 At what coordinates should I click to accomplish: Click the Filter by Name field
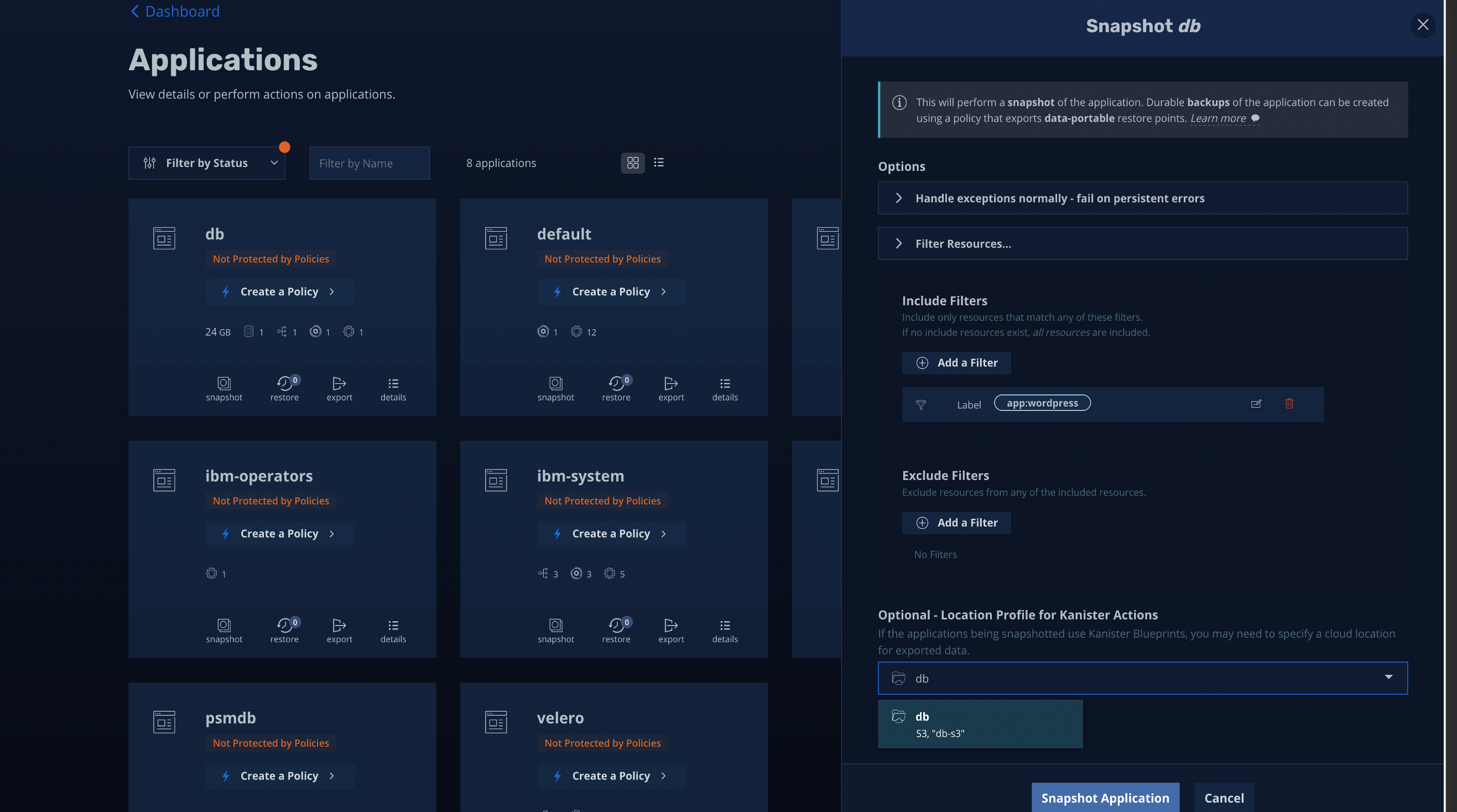(x=370, y=163)
